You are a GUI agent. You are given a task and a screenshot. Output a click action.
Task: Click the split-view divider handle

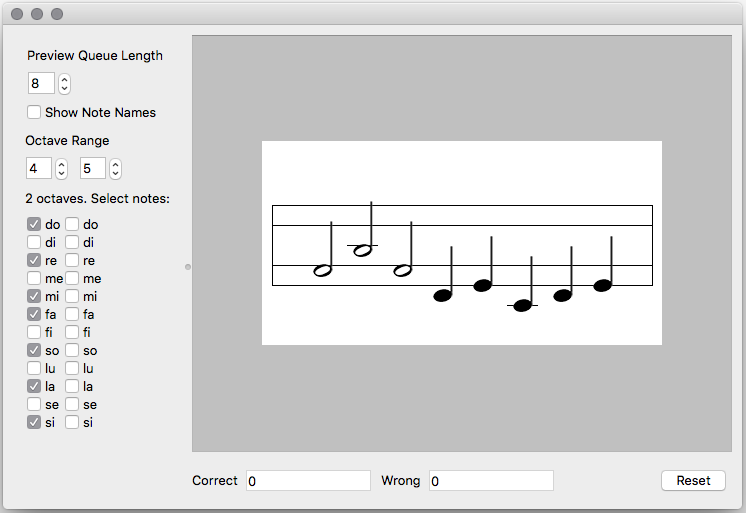pos(188,266)
